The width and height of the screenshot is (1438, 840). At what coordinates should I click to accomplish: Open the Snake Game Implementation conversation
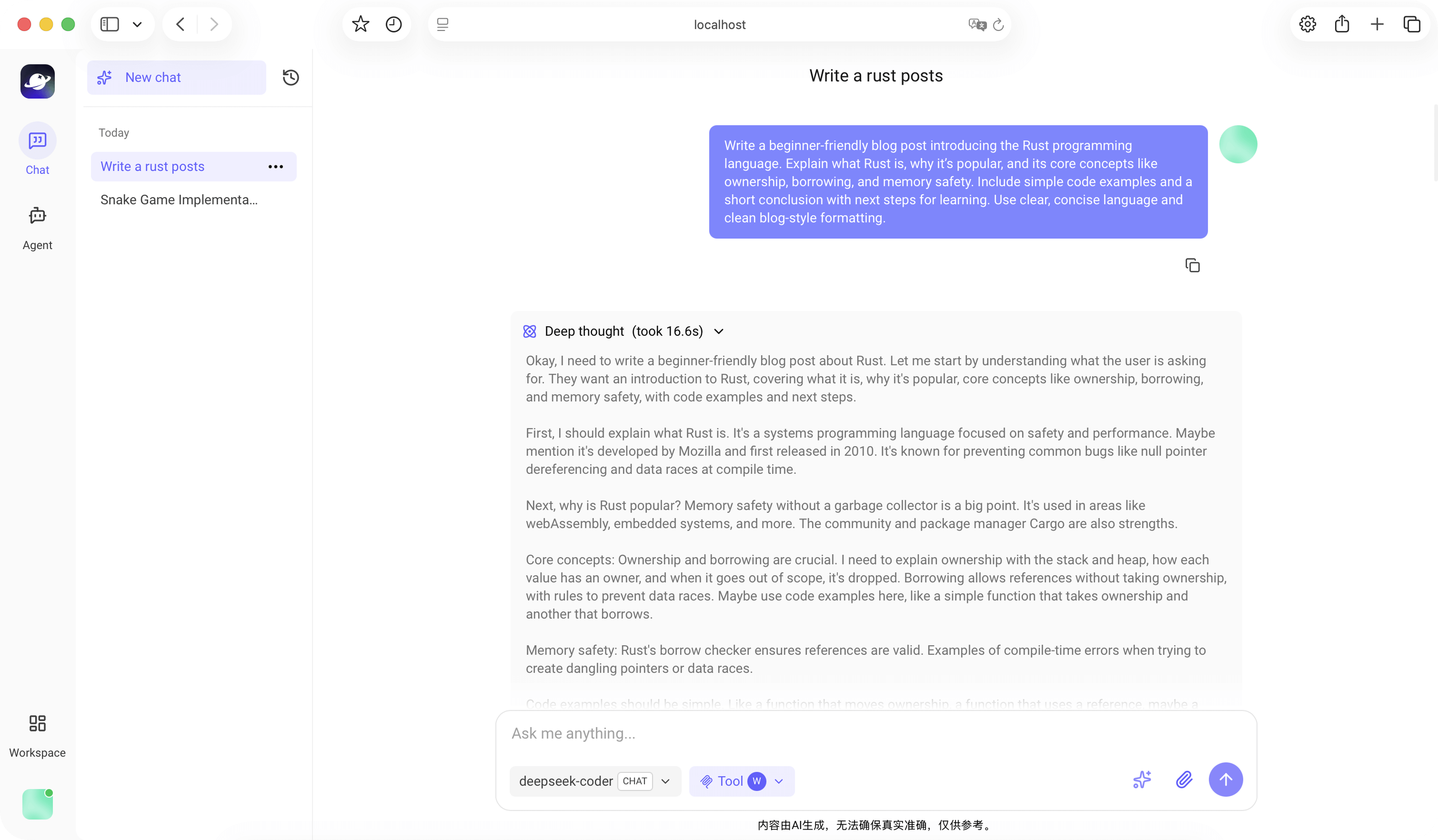pos(178,199)
